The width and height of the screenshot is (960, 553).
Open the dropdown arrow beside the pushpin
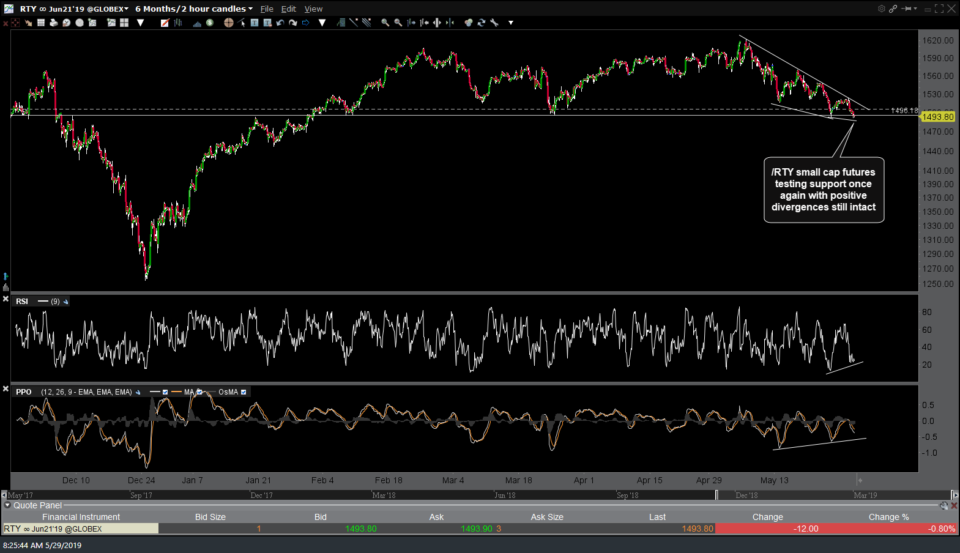(915, 9)
